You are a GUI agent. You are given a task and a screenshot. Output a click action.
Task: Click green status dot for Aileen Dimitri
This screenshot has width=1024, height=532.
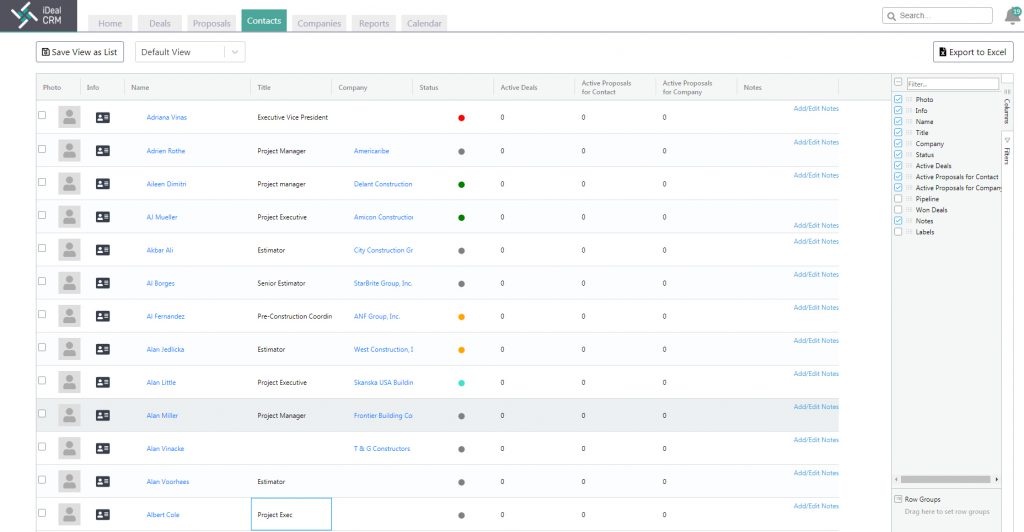point(461,185)
